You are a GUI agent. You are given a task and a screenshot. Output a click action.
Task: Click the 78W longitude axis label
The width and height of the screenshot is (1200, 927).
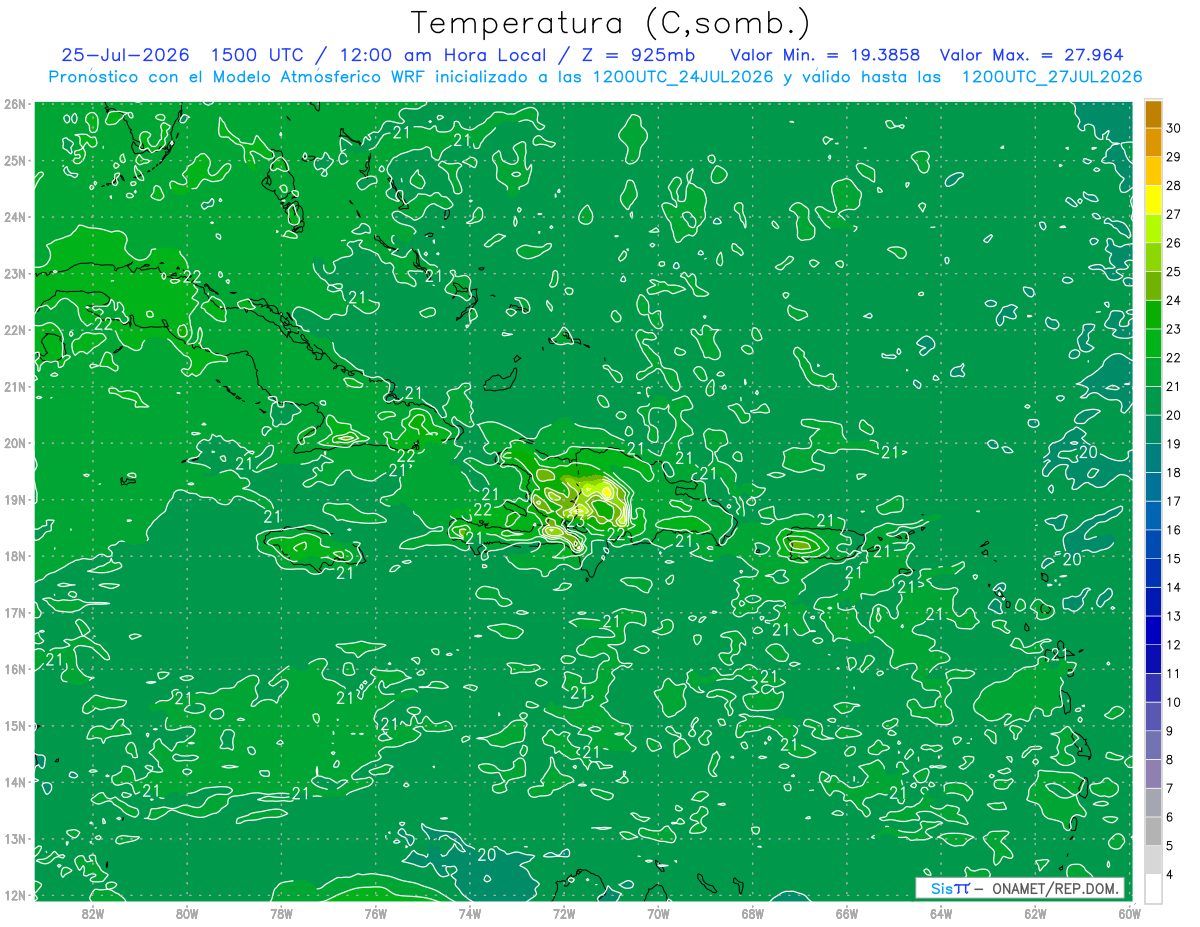point(281,912)
